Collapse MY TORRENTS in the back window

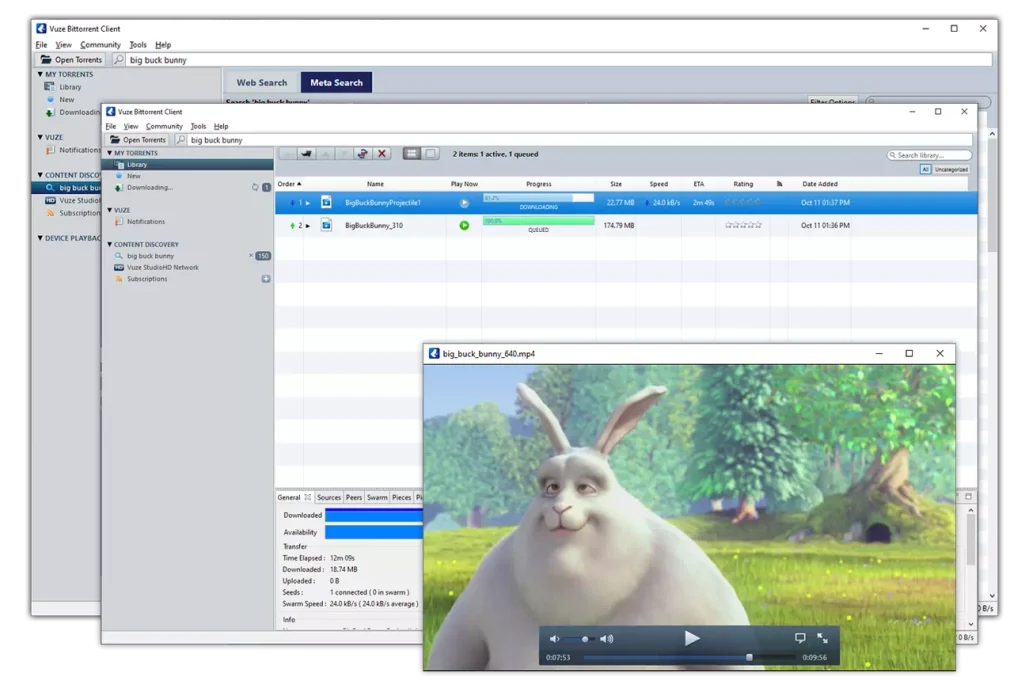(x=40, y=74)
